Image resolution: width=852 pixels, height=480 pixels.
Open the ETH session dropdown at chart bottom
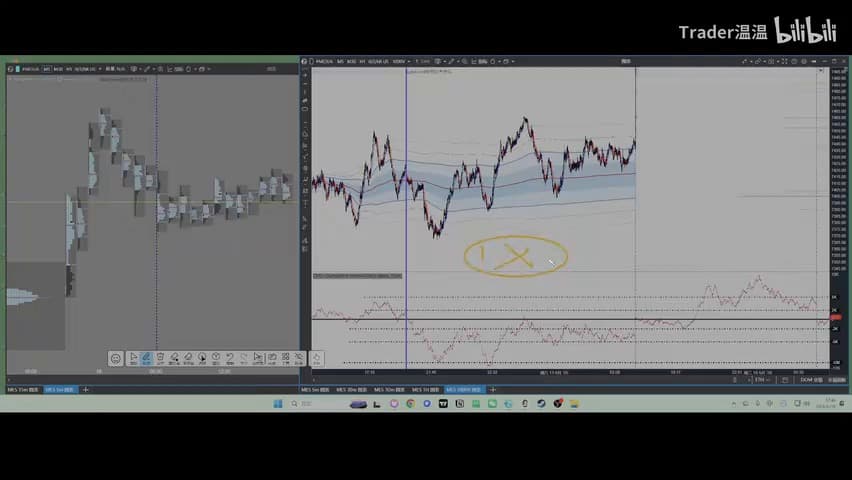[762, 380]
